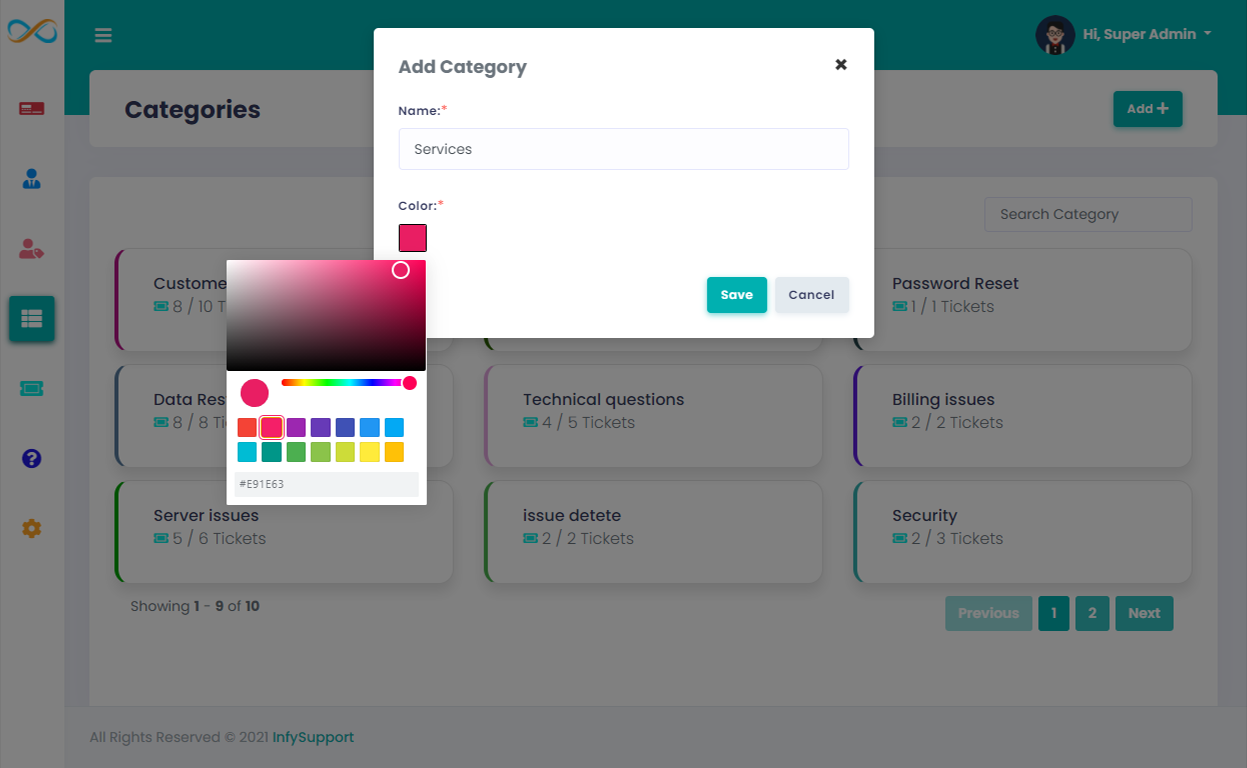Screen dimensions: 1247x768
Task: Pick the blue color swatch
Action: coord(369,428)
